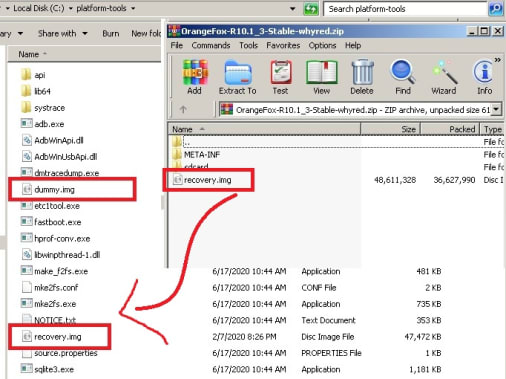Screen dimensions: 506x379
Task: Click the green refresh button in Explorer
Action: (x=310, y=9)
